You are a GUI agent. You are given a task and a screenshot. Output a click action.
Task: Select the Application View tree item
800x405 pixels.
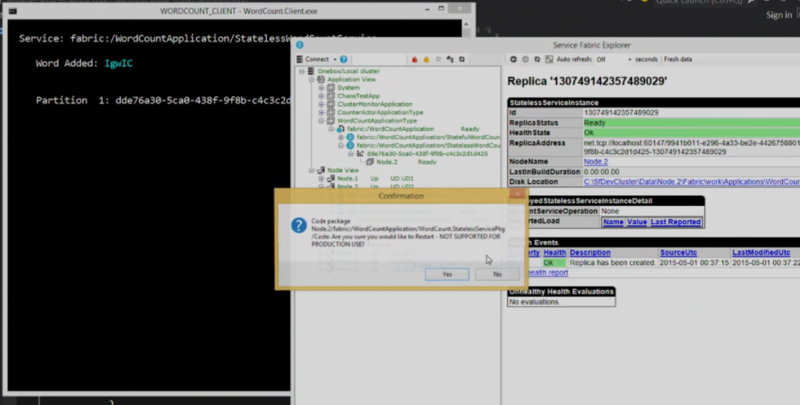[x=352, y=80]
